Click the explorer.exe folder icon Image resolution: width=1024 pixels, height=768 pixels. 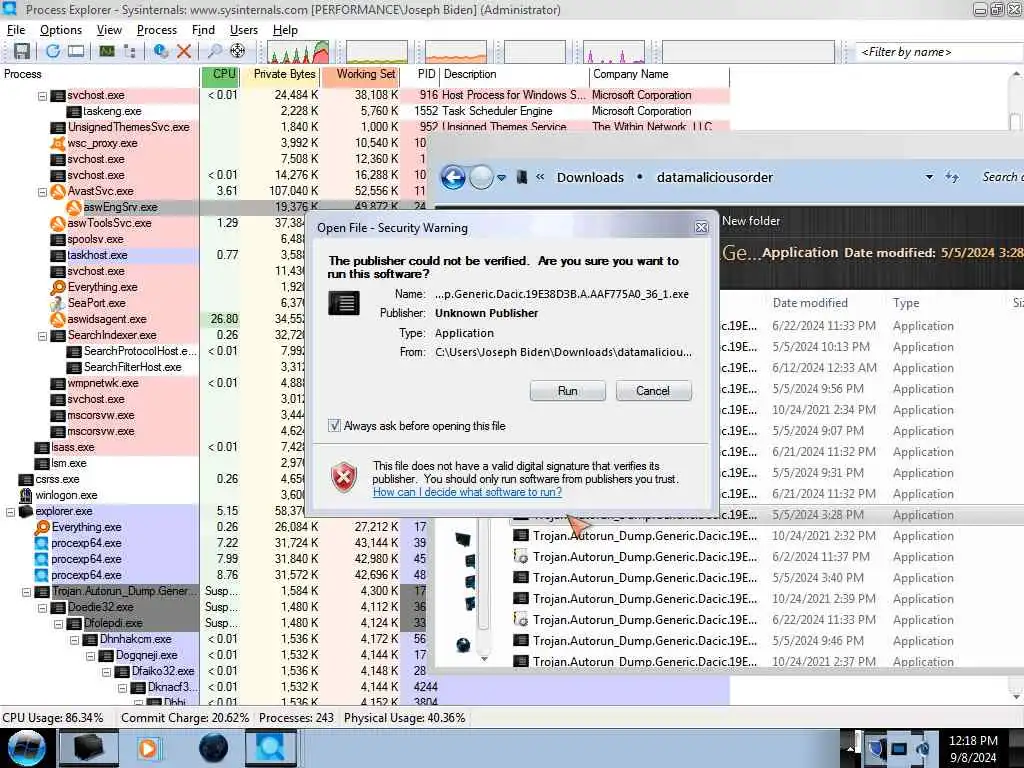pyautogui.click(x=26, y=511)
